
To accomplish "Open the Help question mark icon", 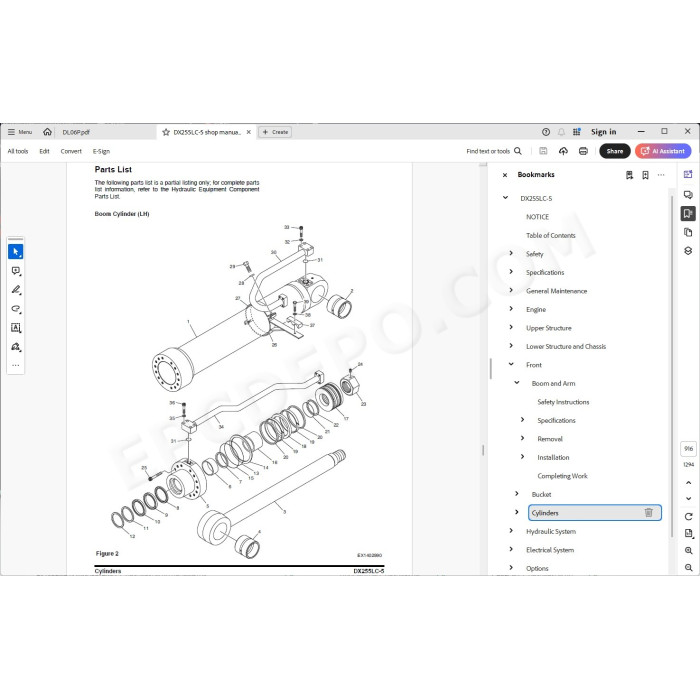I will point(546,132).
